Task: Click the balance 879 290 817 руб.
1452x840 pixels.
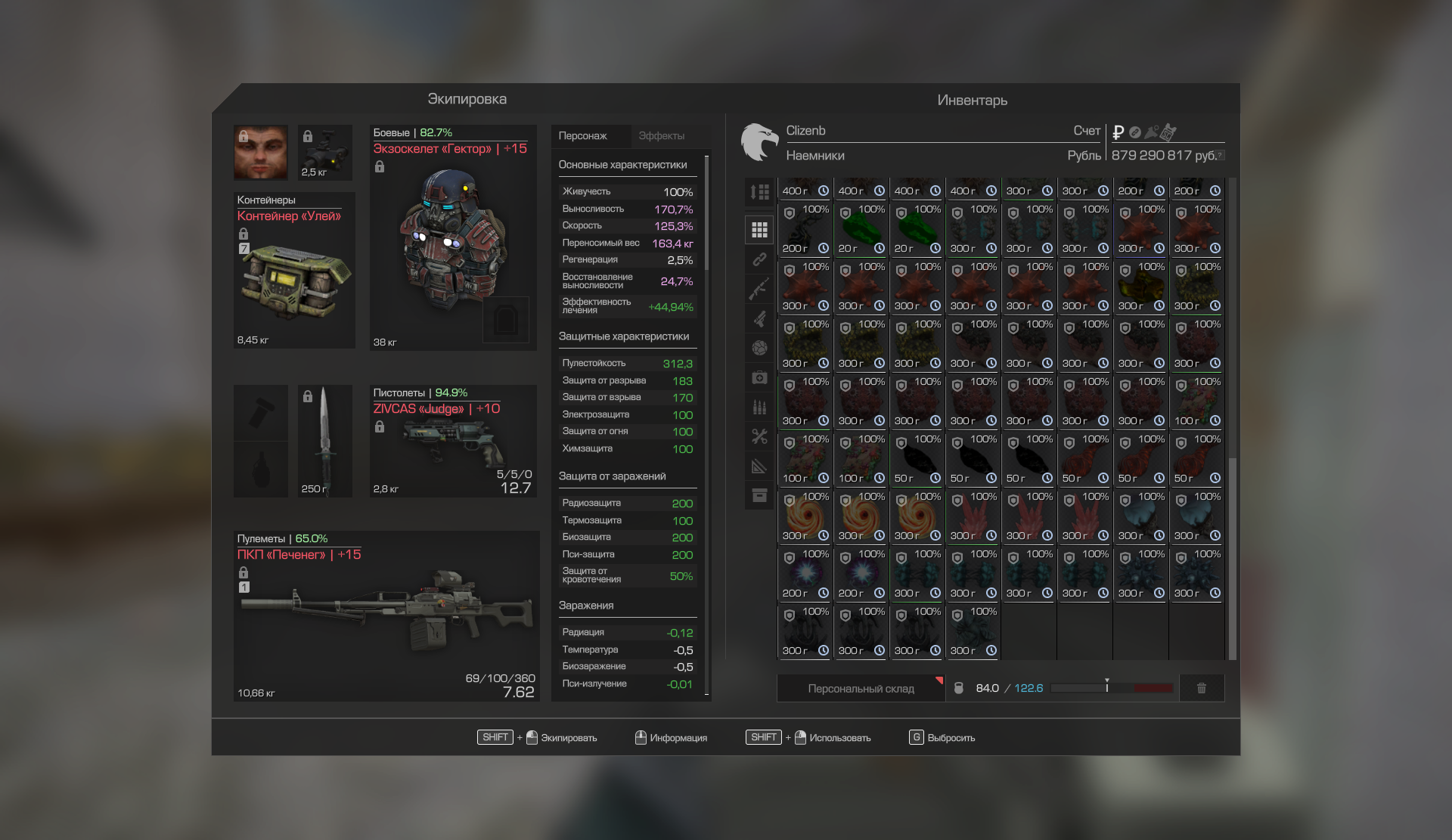Action: pyautogui.click(x=1164, y=155)
